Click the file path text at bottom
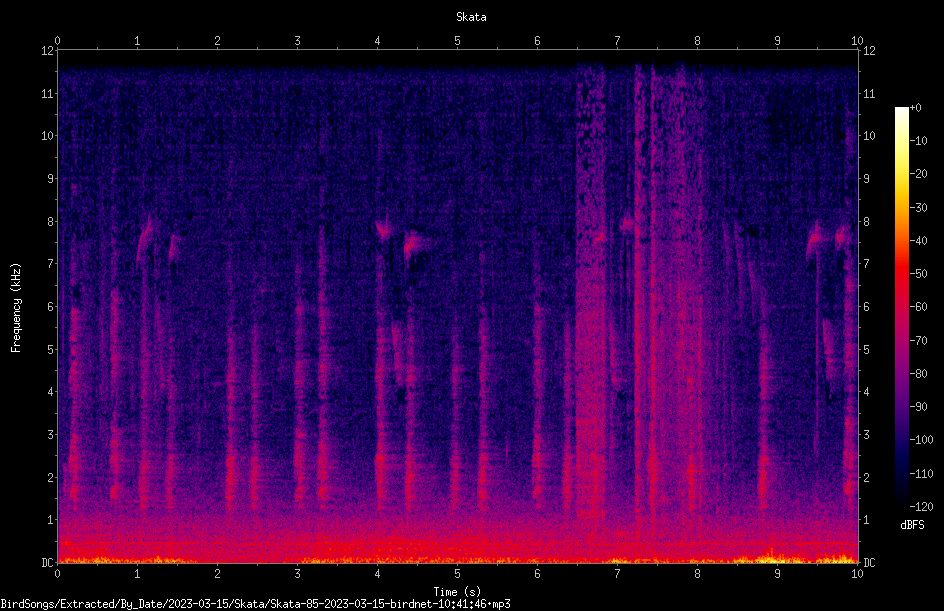 [x=255, y=604]
